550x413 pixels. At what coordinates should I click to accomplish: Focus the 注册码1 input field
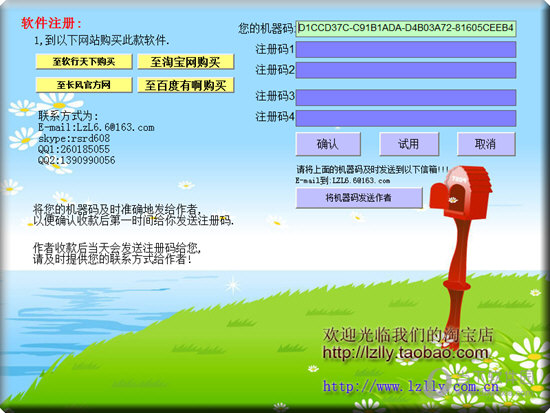(x=406, y=49)
